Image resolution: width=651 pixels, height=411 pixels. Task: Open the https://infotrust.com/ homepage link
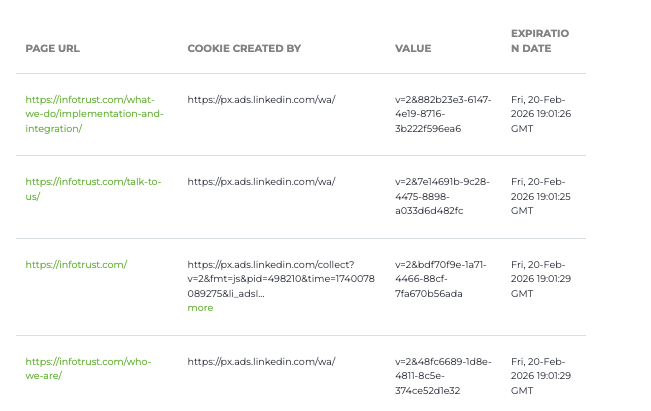(76, 265)
